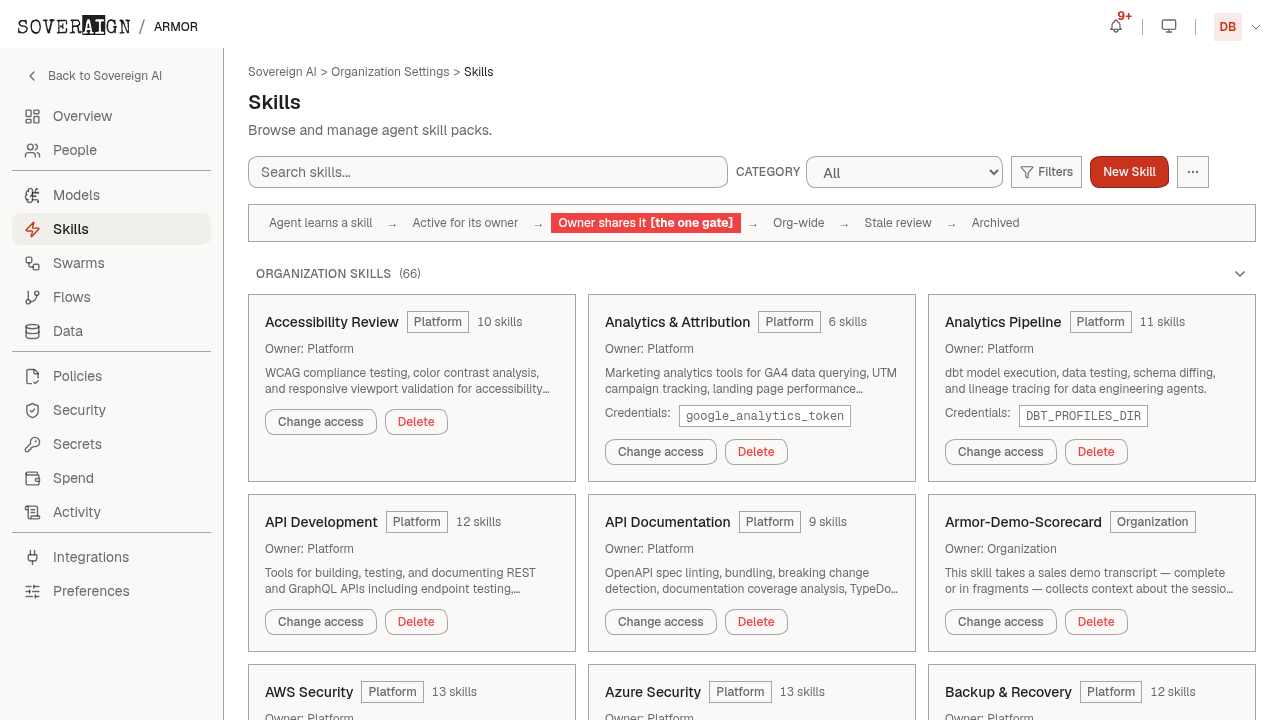This screenshot has width=1280, height=720.
Task: Open the Accessibility Review card title
Action: pyautogui.click(x=332, y=322)
